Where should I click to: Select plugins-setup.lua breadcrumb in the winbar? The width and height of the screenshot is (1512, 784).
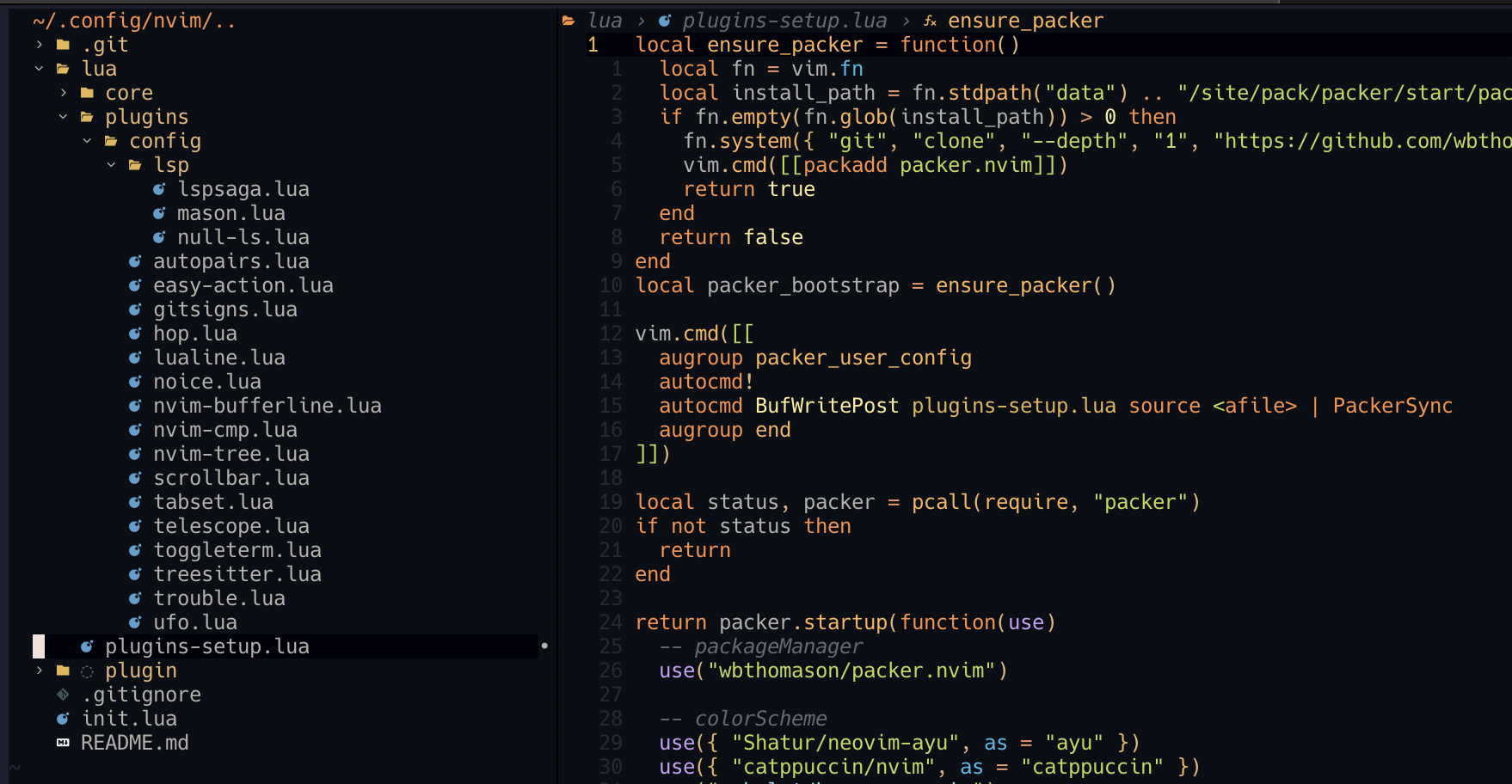point(784,21)
